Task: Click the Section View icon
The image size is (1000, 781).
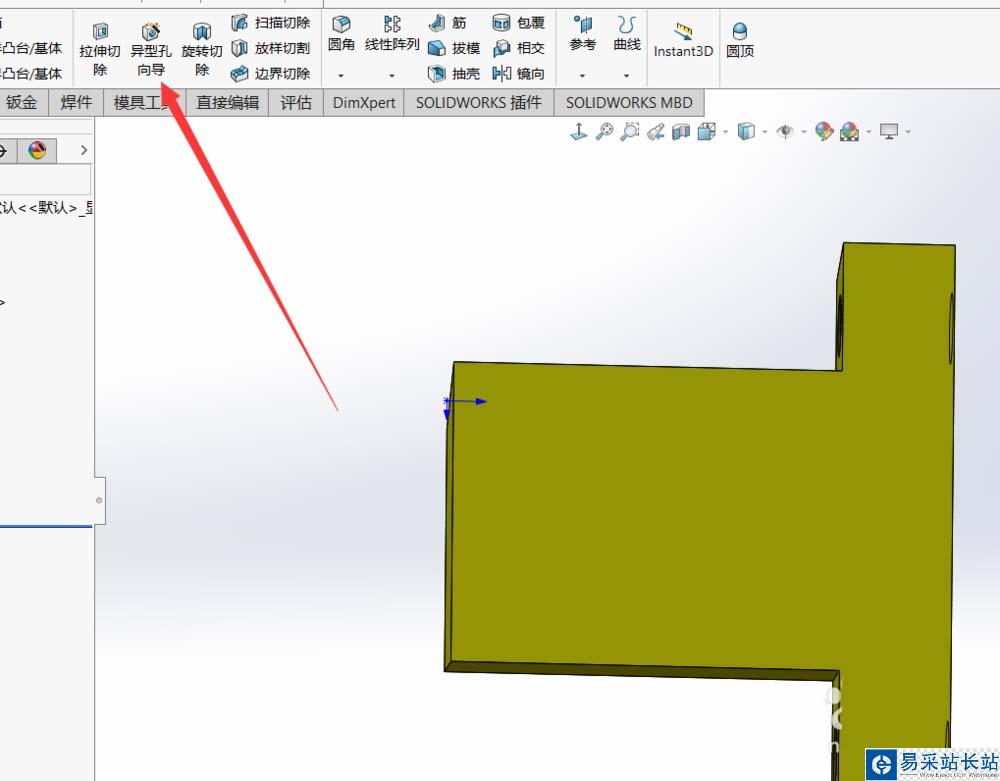Action: point(680,131)
